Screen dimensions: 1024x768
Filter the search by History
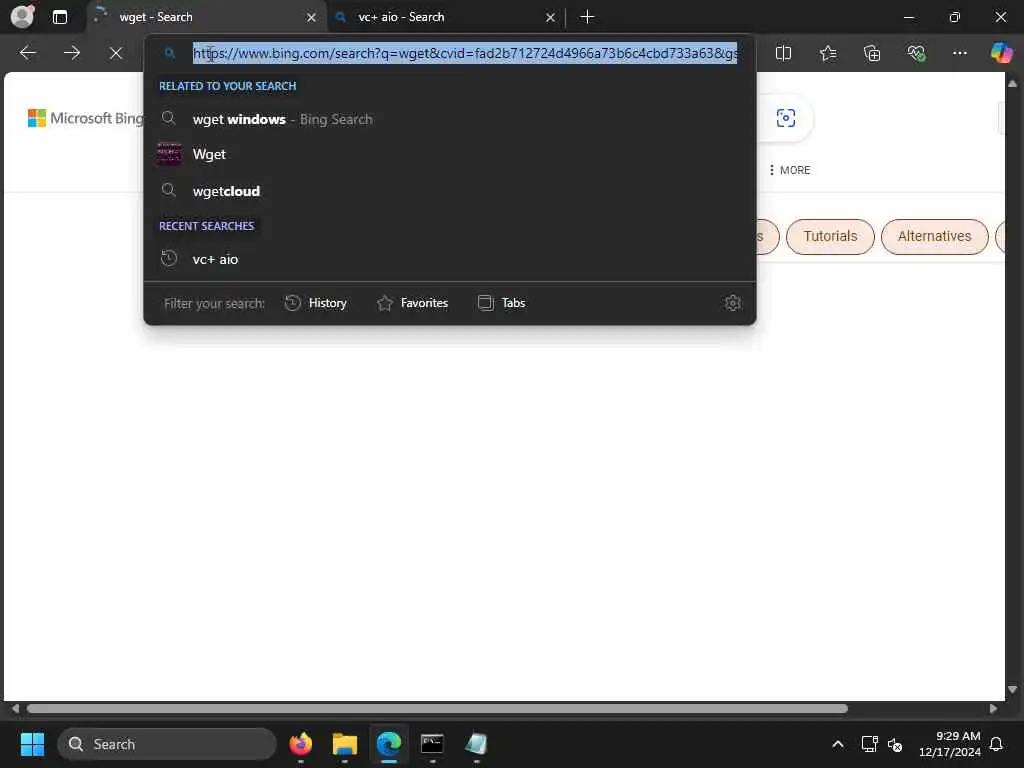click(x=316, y=303)
